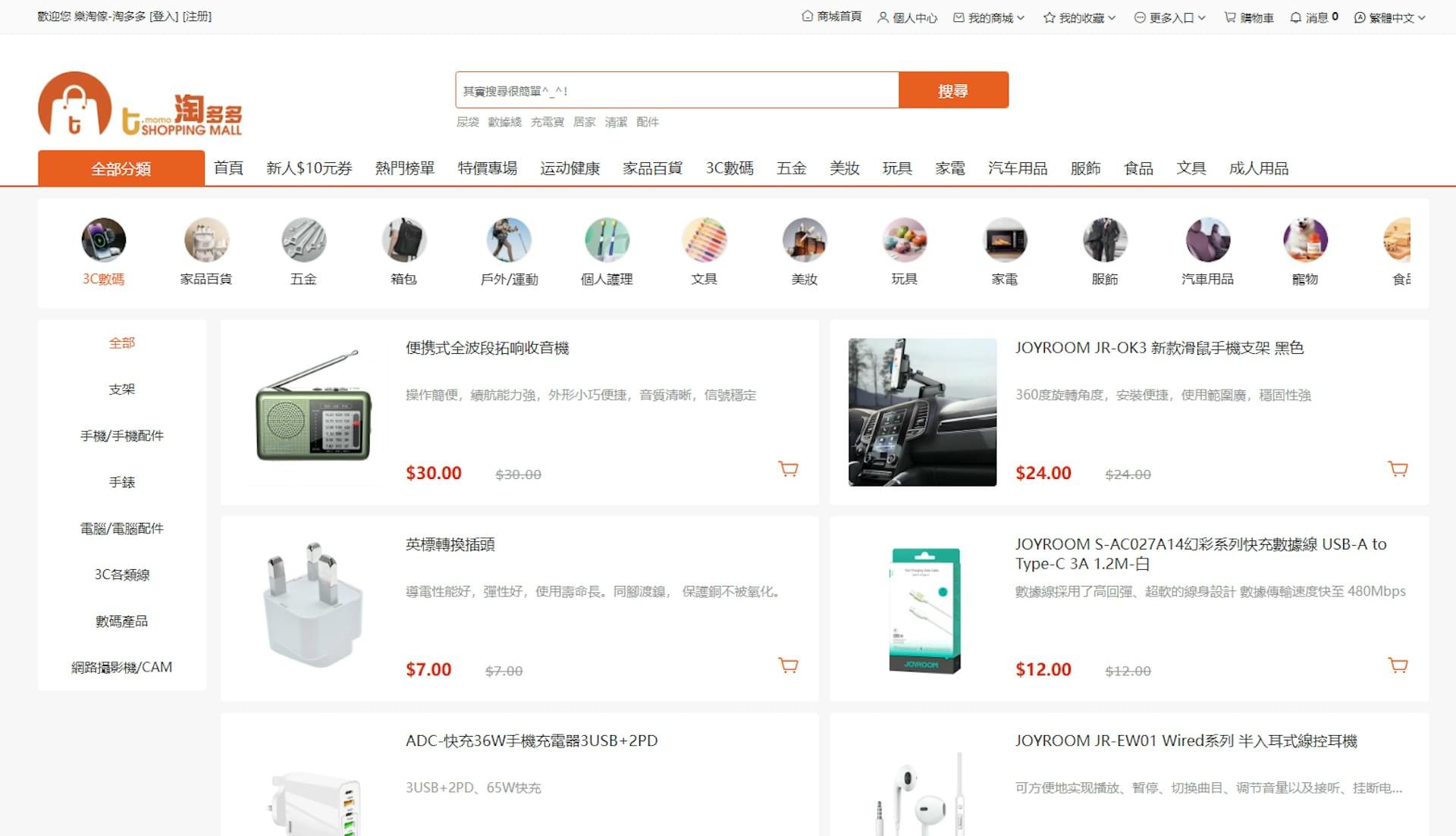This screenshot has width=1456, height=836.
Task: Select 3C各類線 in the side filter
Action: pos(122,575)
